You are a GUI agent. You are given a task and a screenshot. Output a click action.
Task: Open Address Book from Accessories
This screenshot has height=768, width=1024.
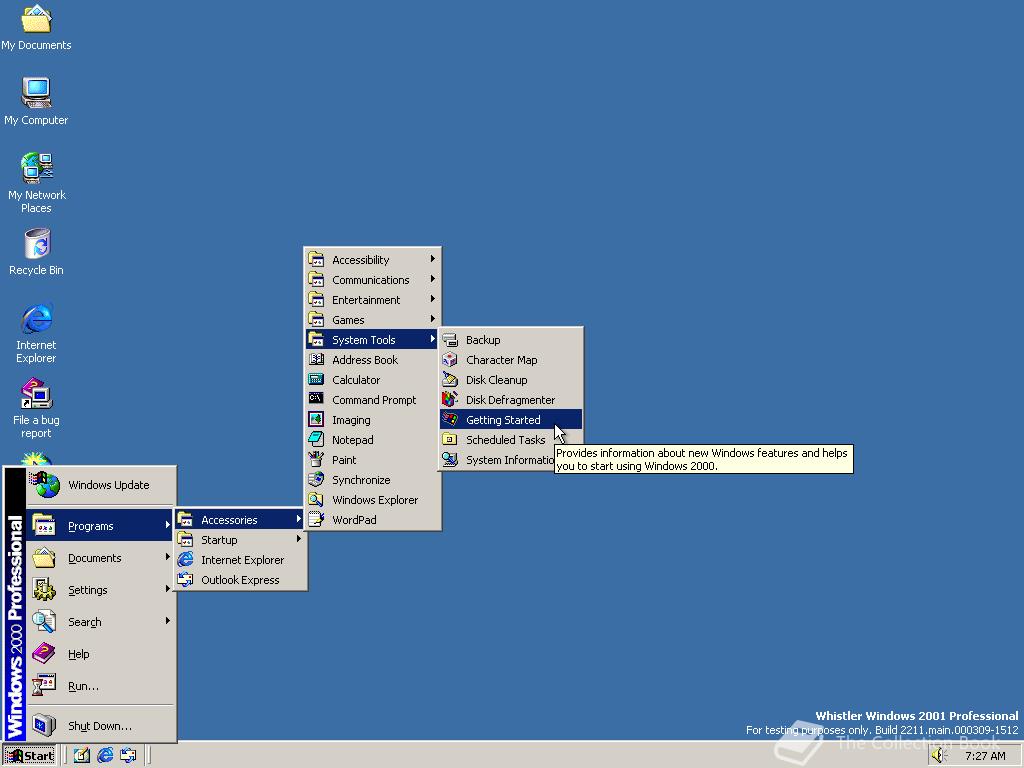coord(372,360)
